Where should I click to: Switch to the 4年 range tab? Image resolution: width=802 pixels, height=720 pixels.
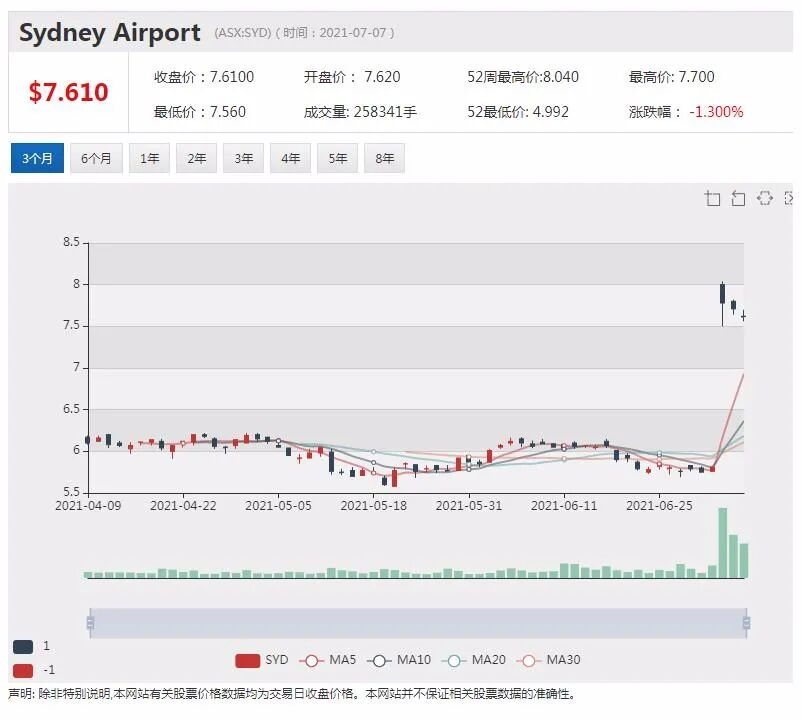291,158
